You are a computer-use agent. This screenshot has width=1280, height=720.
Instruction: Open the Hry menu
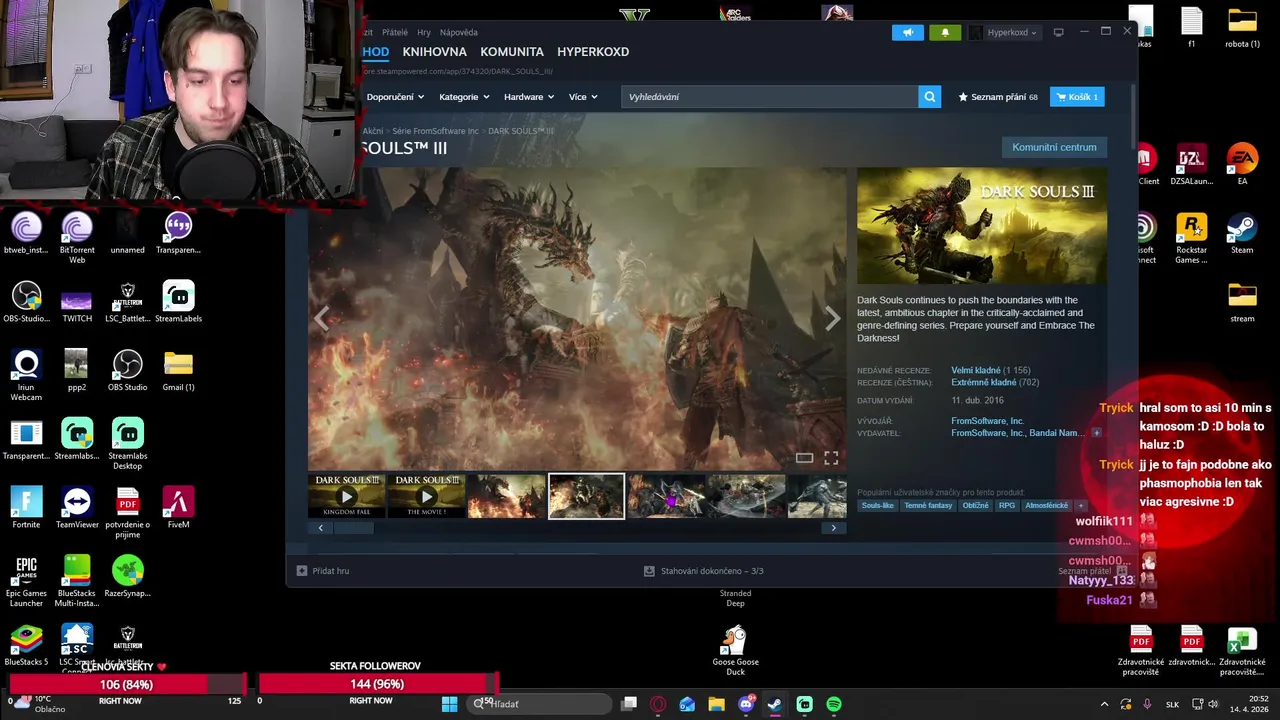[424, 33]
